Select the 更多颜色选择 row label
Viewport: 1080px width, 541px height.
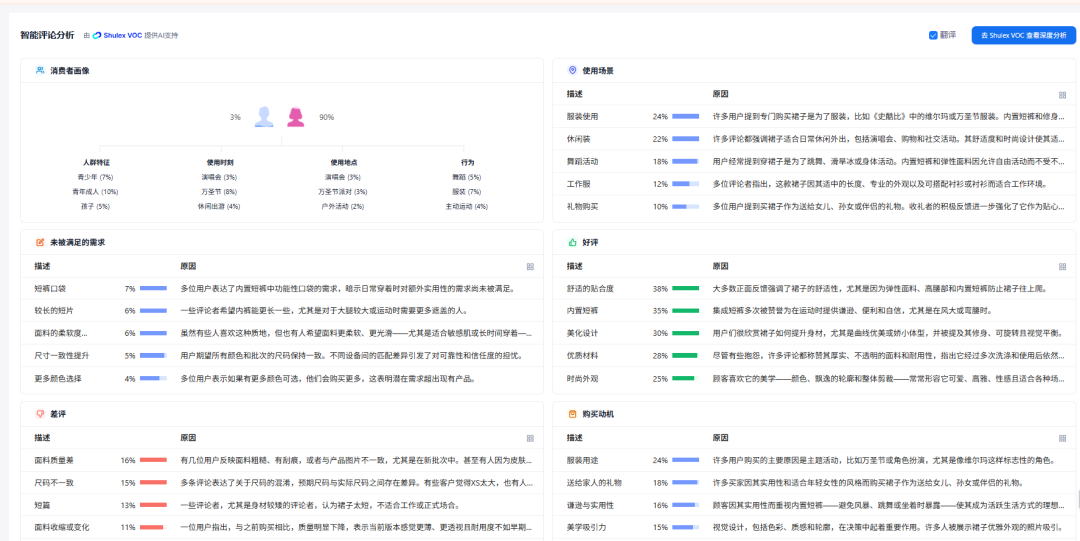tap(58, 378)
